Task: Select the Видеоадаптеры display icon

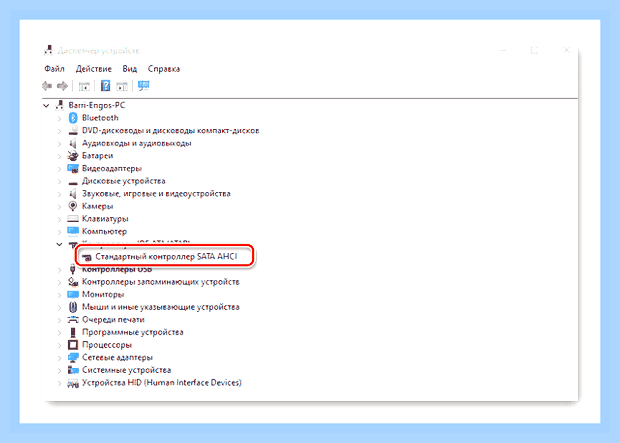Action: click(x=73, y=168)
